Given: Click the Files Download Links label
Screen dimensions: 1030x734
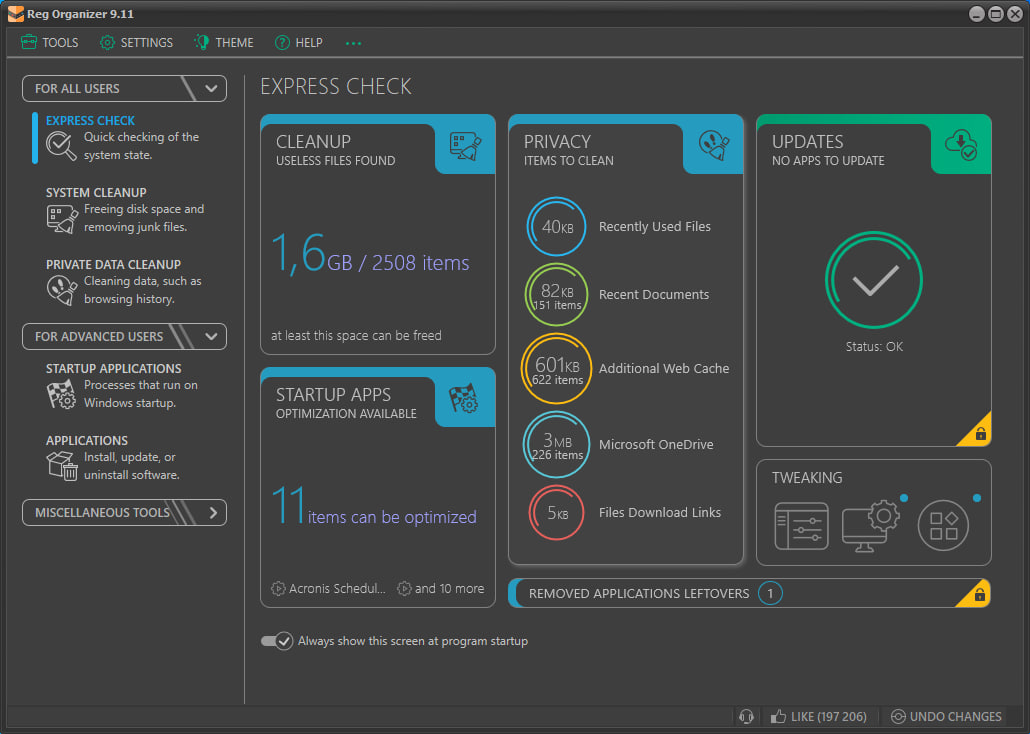Looking at the screenshot, I should [660, 513].
